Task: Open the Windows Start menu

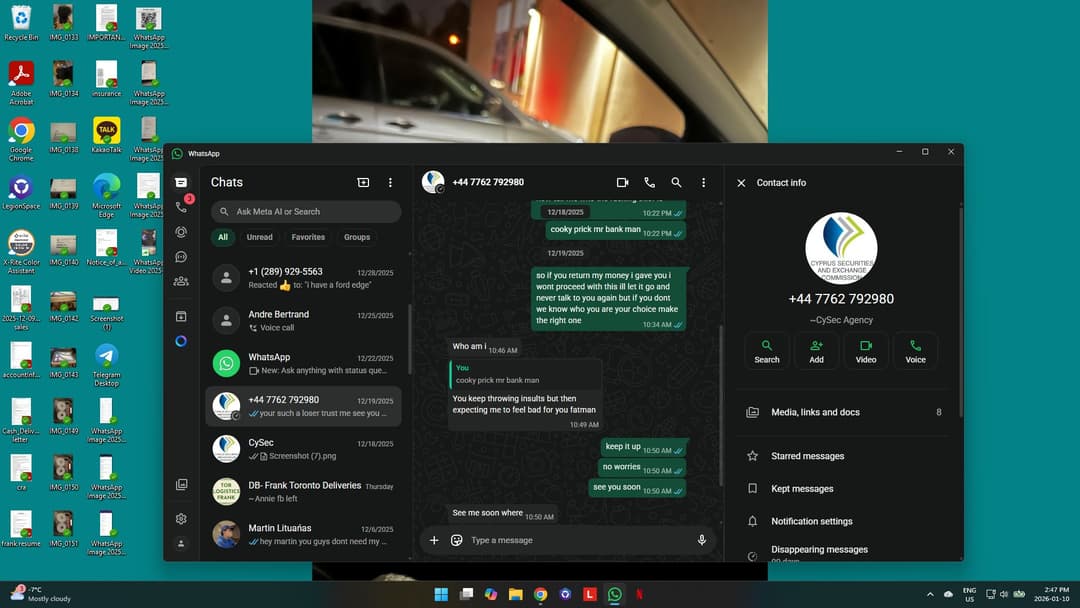Action: coord(441,594)
